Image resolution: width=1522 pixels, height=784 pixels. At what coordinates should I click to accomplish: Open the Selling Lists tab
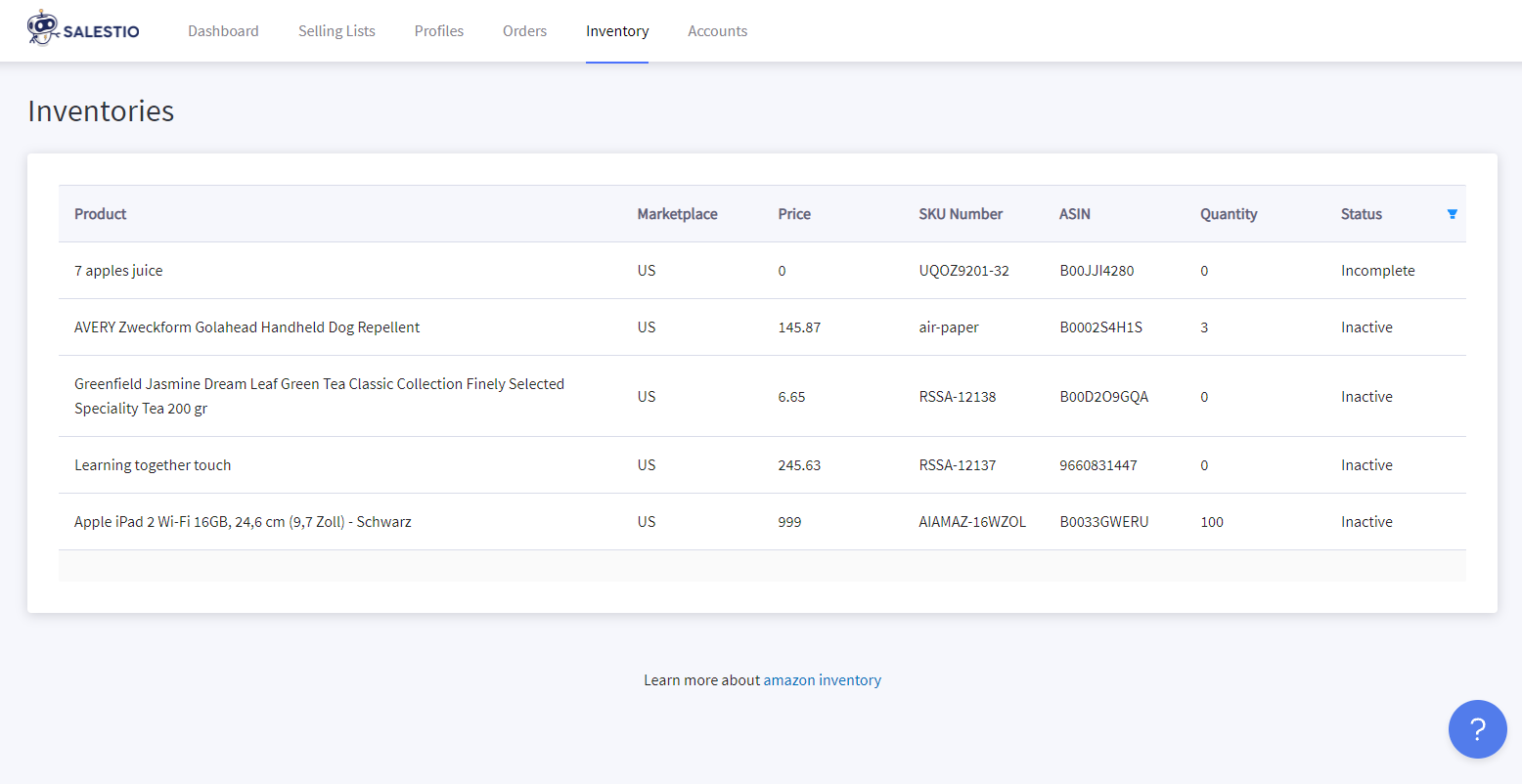pyautogui.click(x=336, y=31)
